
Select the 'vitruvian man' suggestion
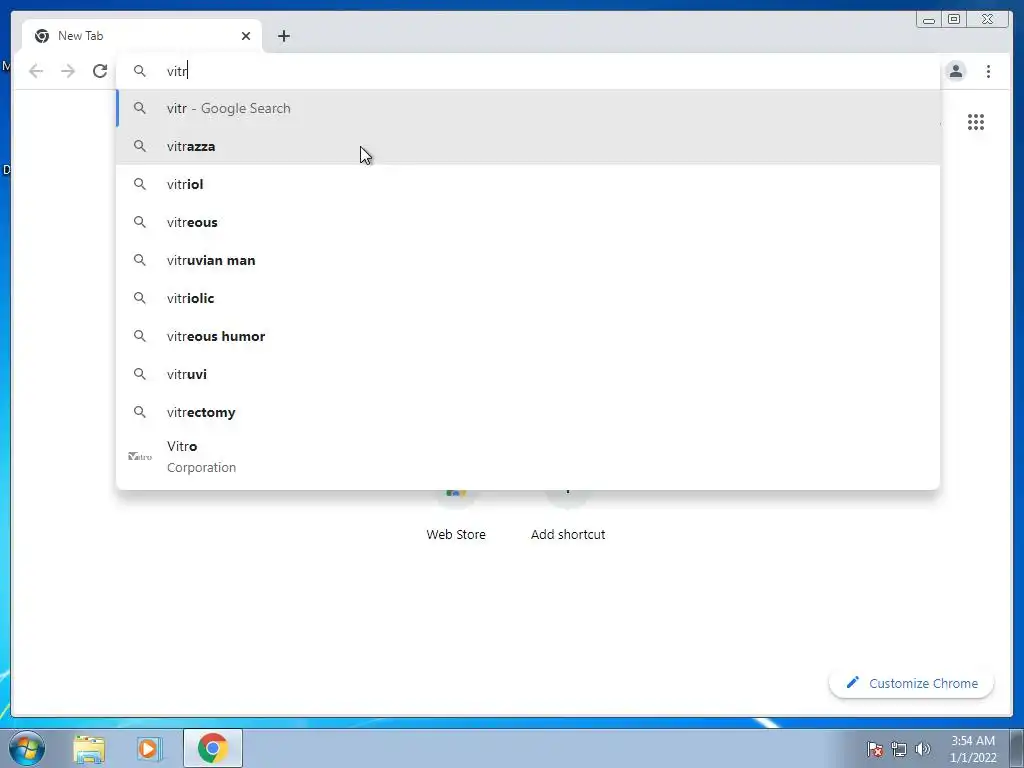click(528, 260)
